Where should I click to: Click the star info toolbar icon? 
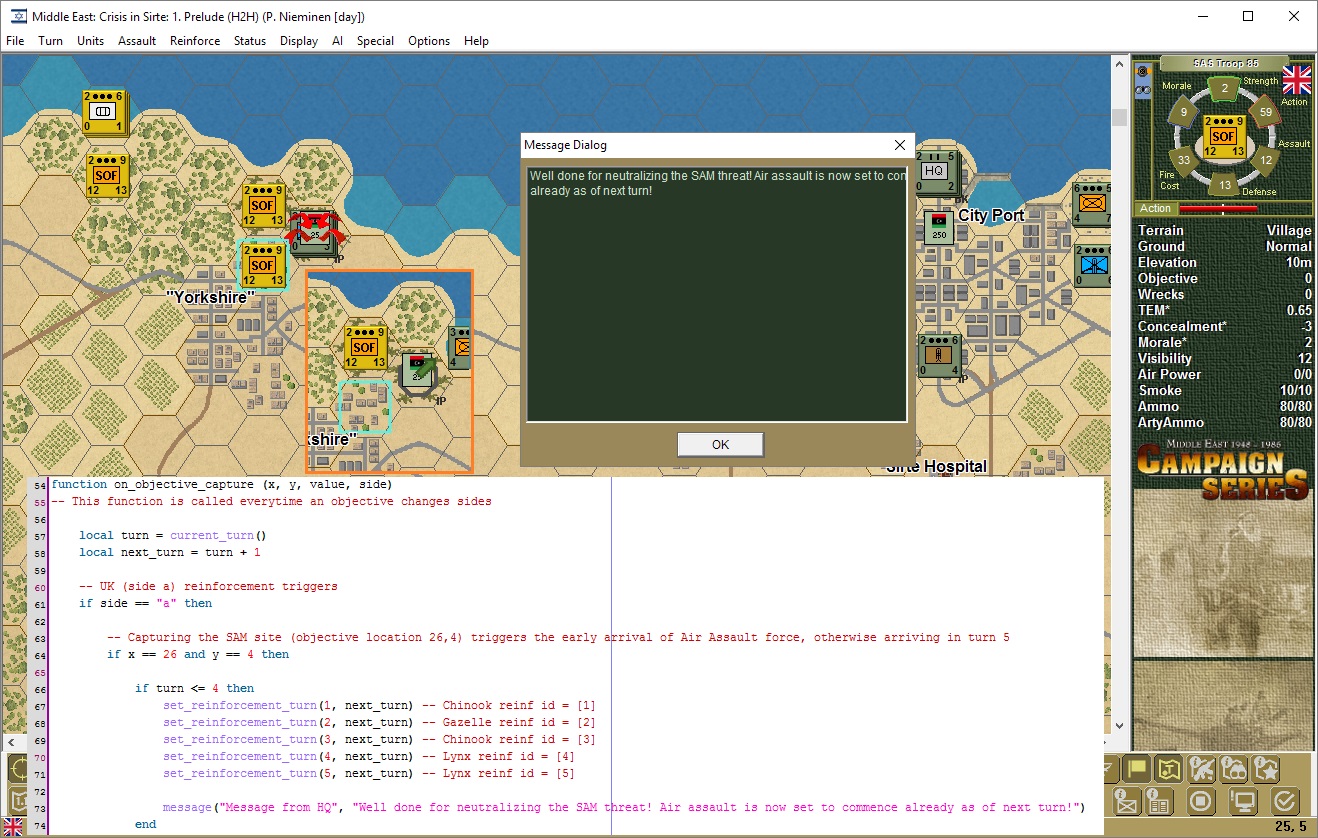(x=1267, y=769)
